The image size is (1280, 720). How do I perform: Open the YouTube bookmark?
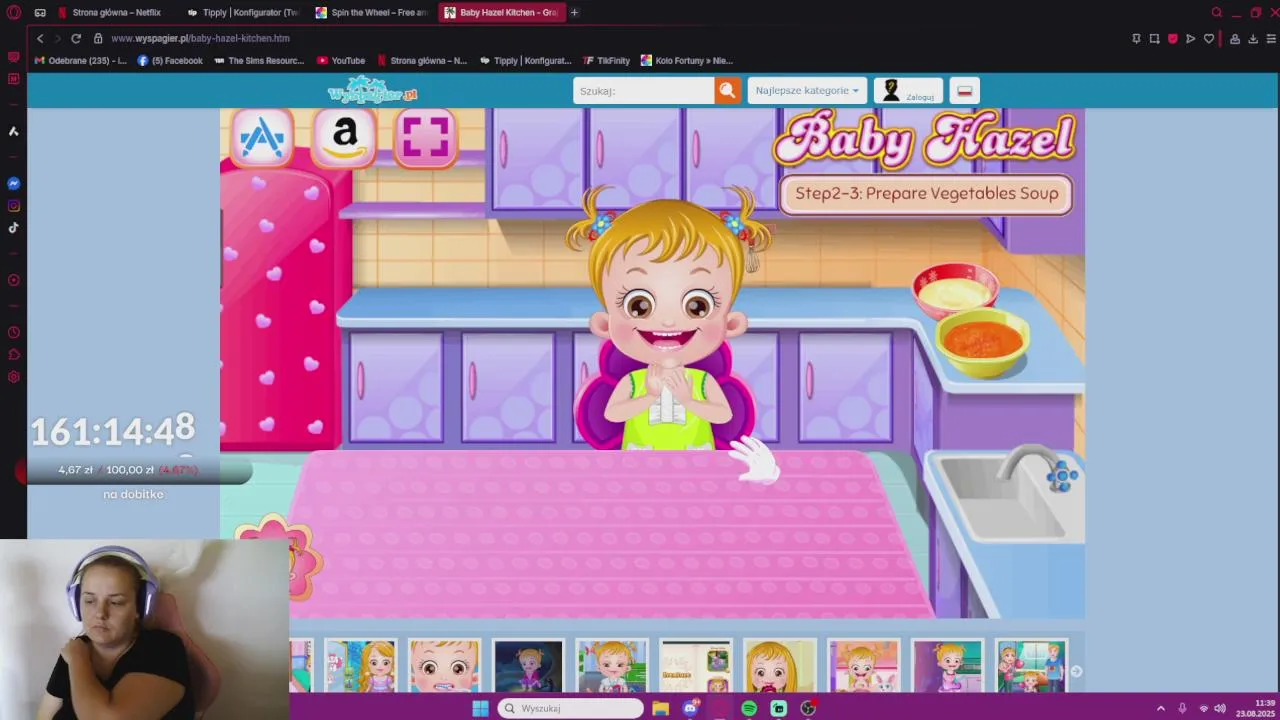341,60
